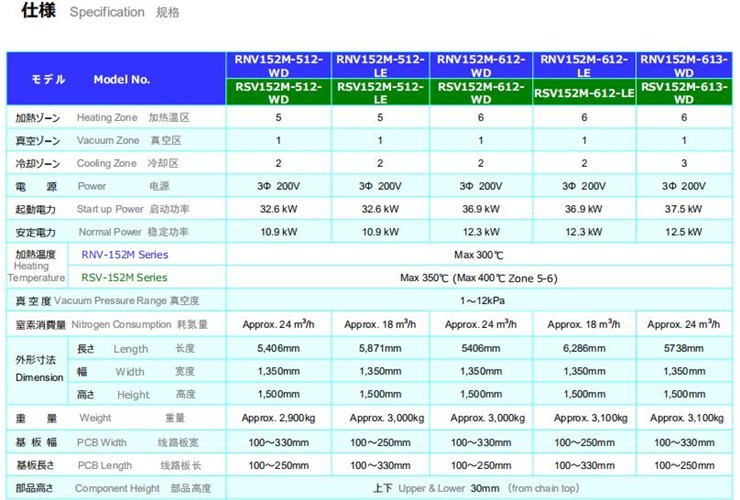The width and height of the screenshot is (740, 500).
Task: Select Approx. 3,100kg weight for RNV152M-613-WD
Action: (x=687, y=418)
